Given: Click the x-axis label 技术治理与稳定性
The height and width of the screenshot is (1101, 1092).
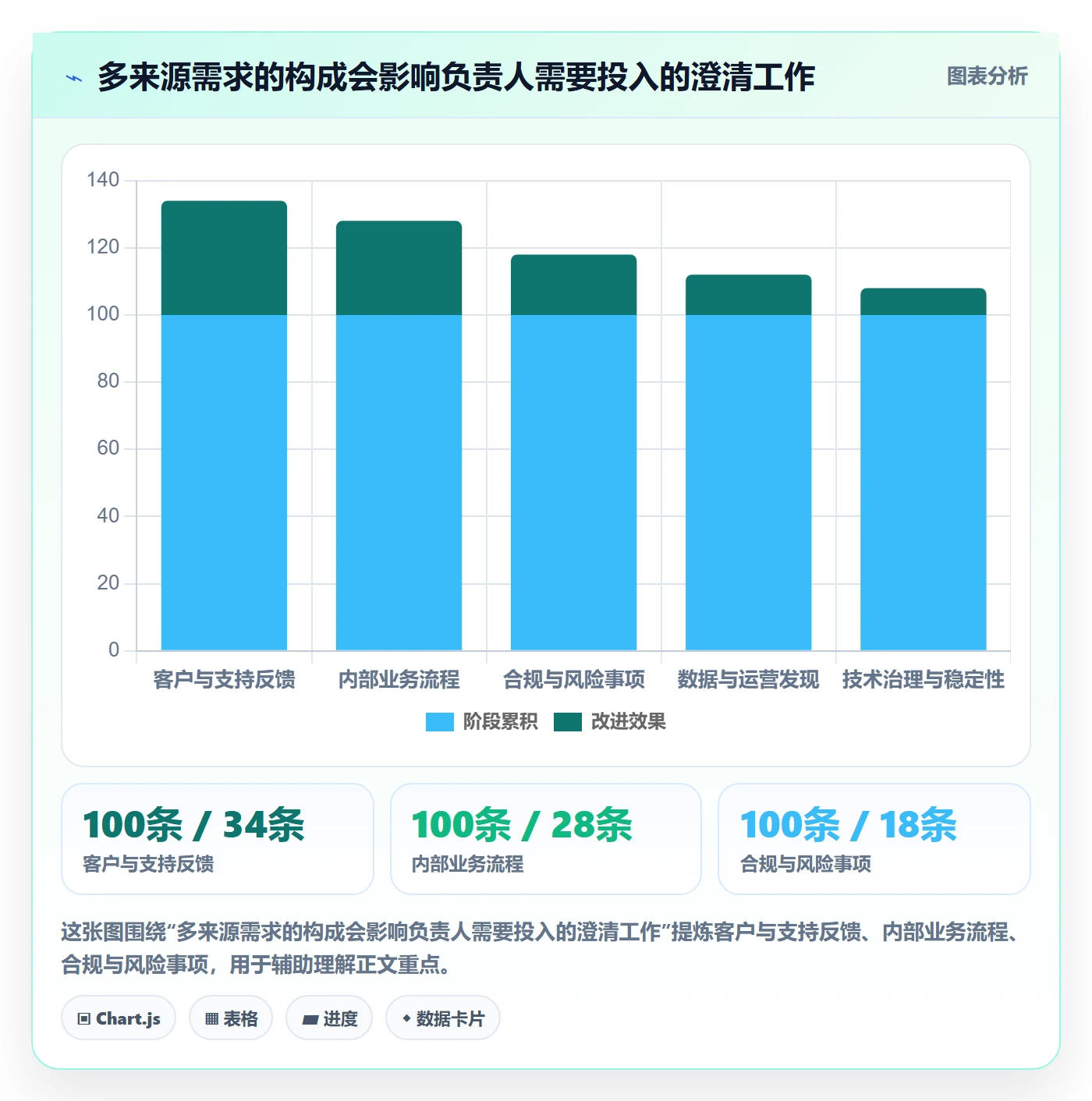Looking at the screenshot, I should click(x=923, y=680).
